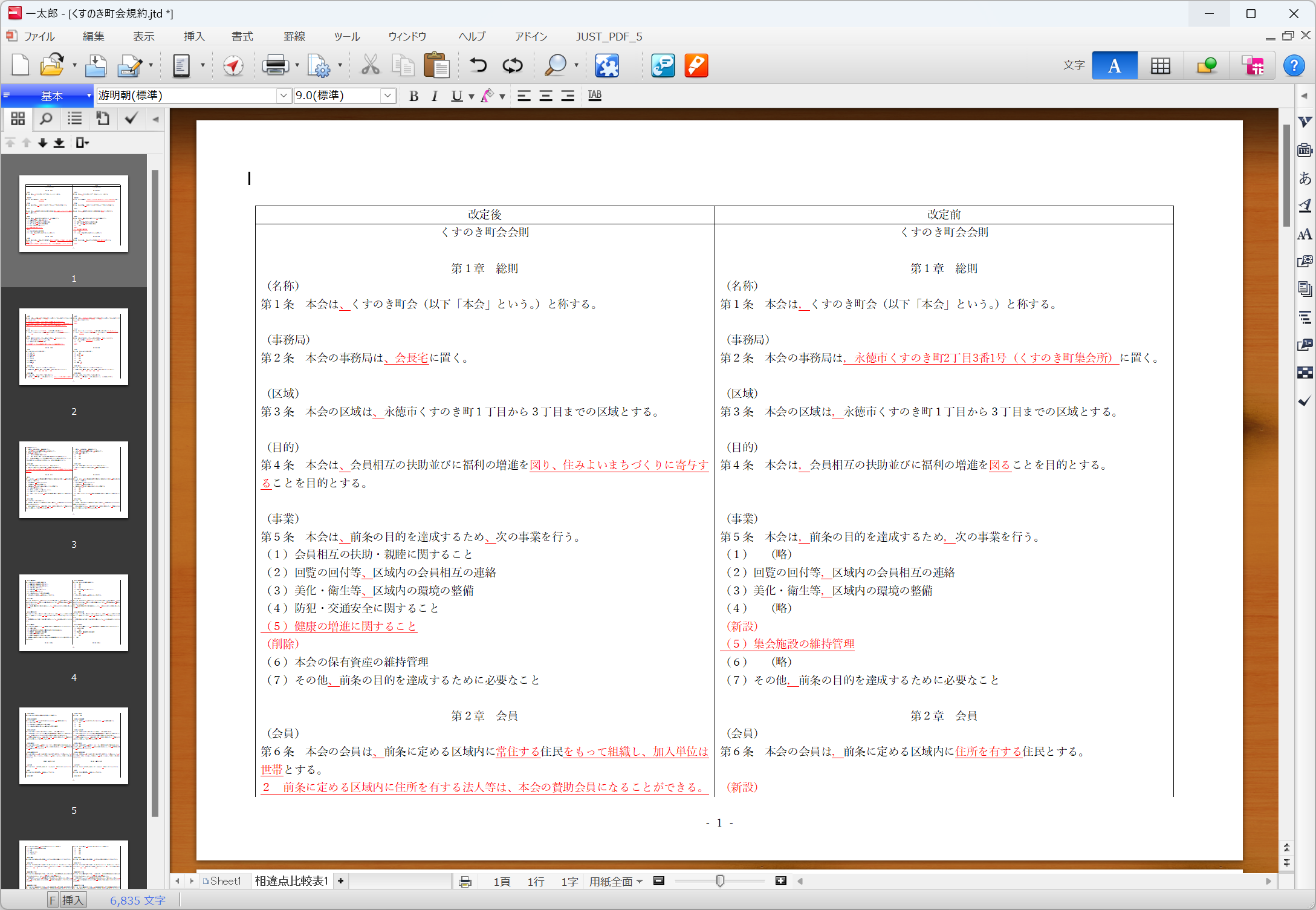Open the magnifier search icon
The height and width of the screenshot is (910, 1316).
tap(555, 65)
